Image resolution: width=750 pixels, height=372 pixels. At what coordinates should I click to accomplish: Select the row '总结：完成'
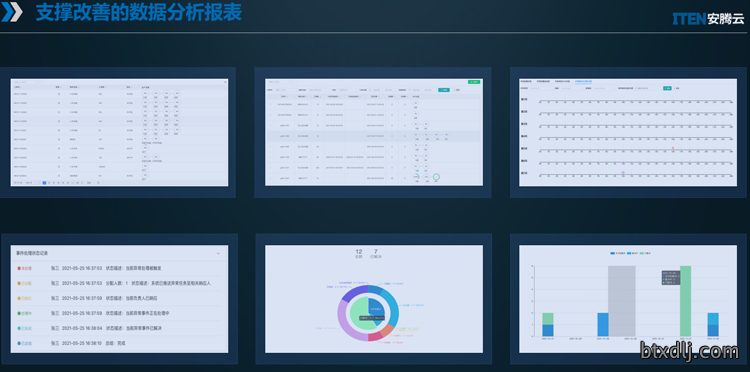point(119,343)
